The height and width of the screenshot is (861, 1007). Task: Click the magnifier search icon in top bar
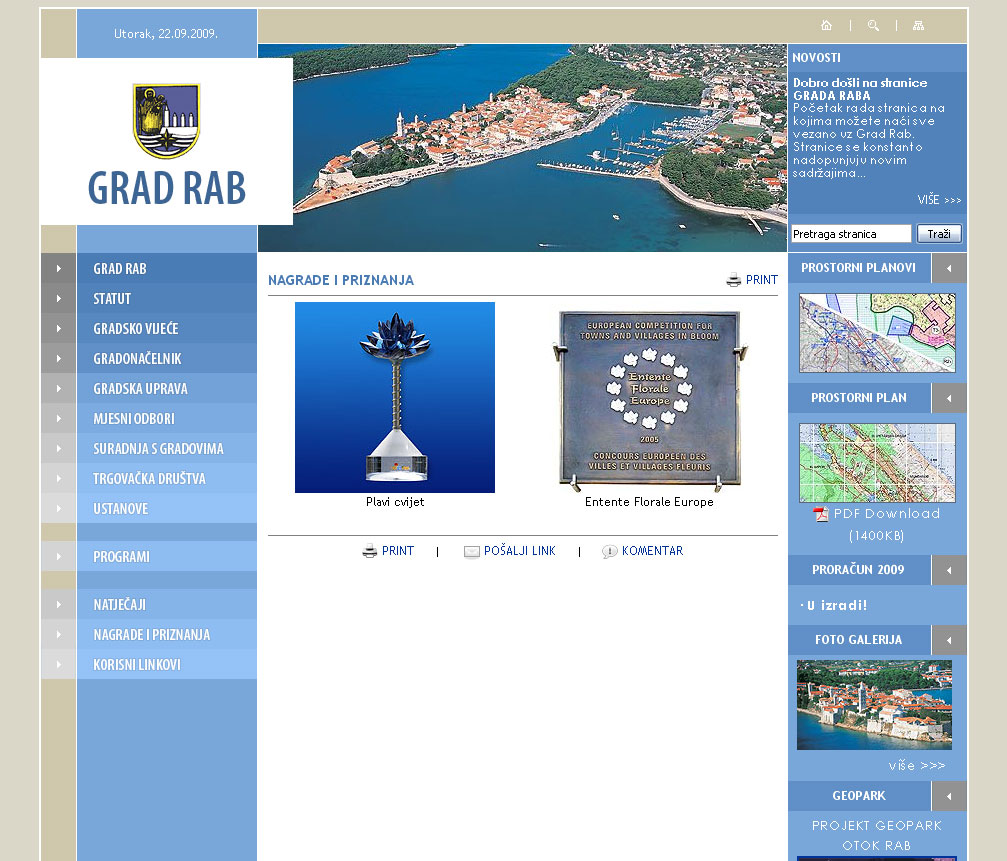point(873,26)
